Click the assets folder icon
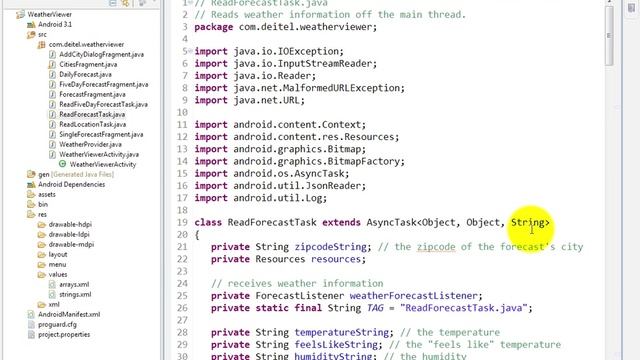The height and width of the screenshot is (360, 640). tap(31, 194)
